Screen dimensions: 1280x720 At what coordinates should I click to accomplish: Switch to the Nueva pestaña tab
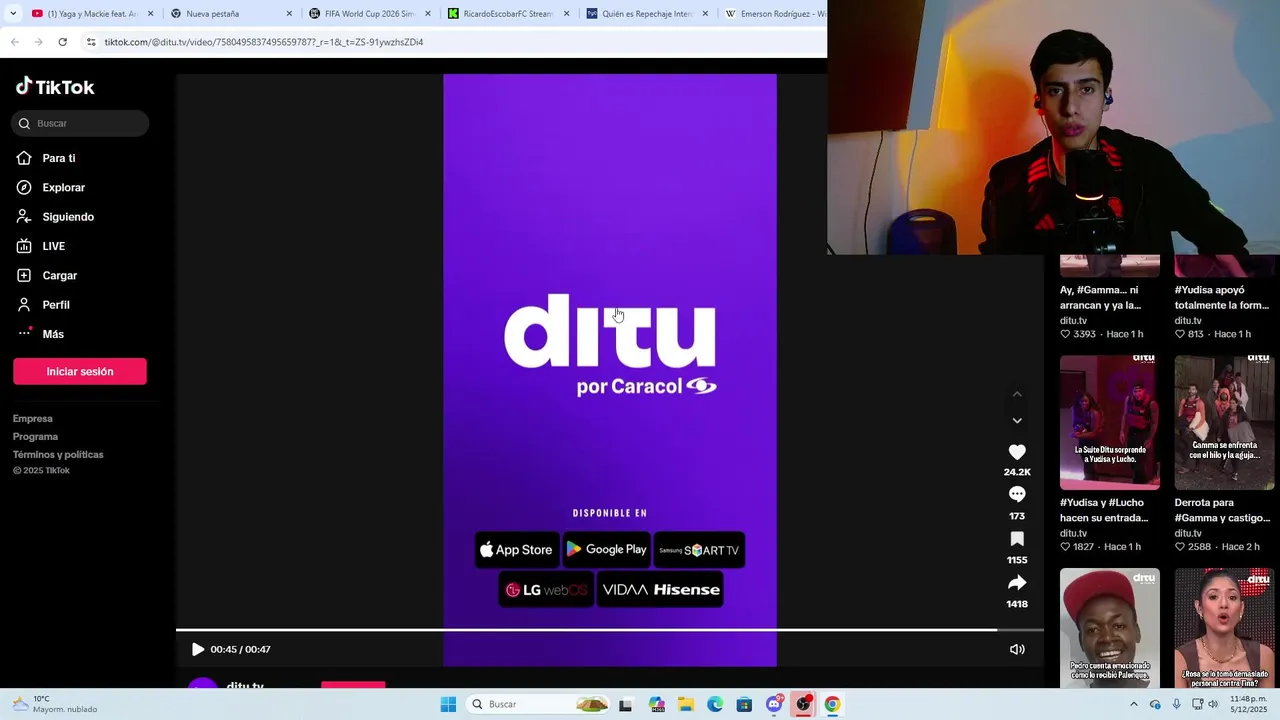click(231, 14)
